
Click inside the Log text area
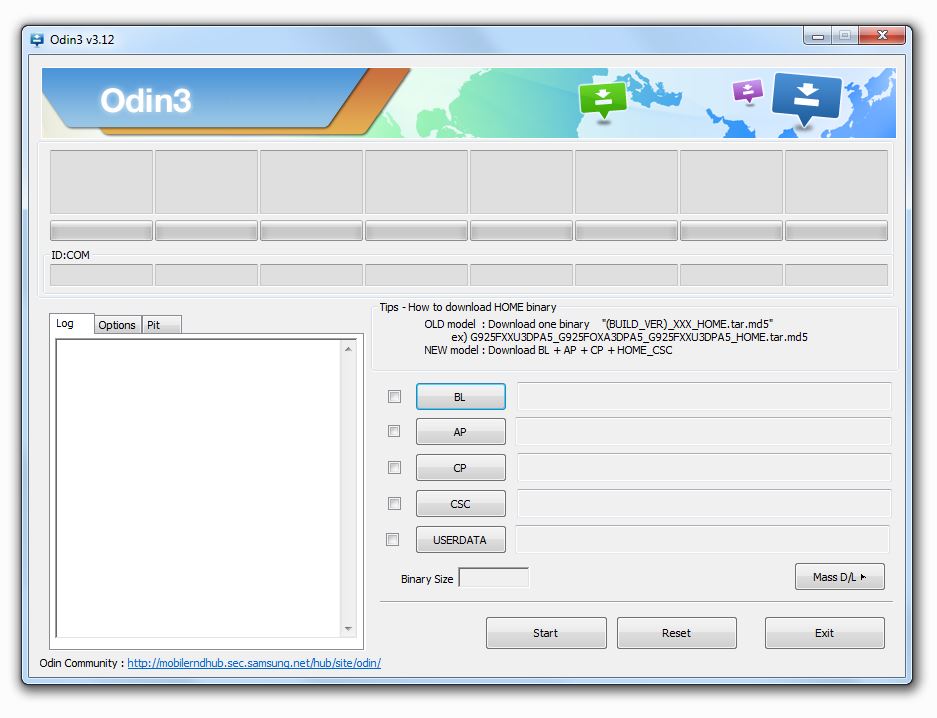199,489
